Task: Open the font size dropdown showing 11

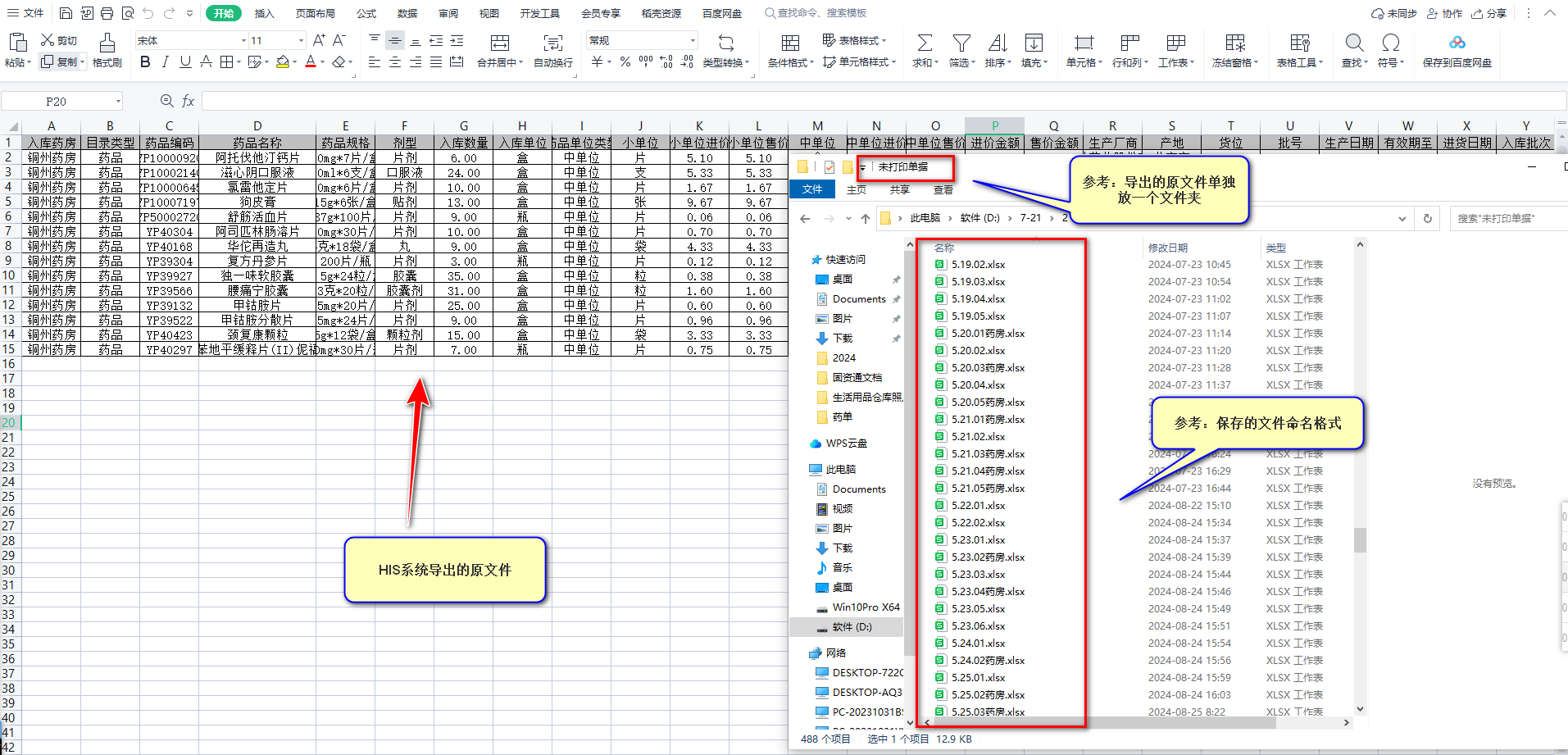Action: (x=301, y=40)
